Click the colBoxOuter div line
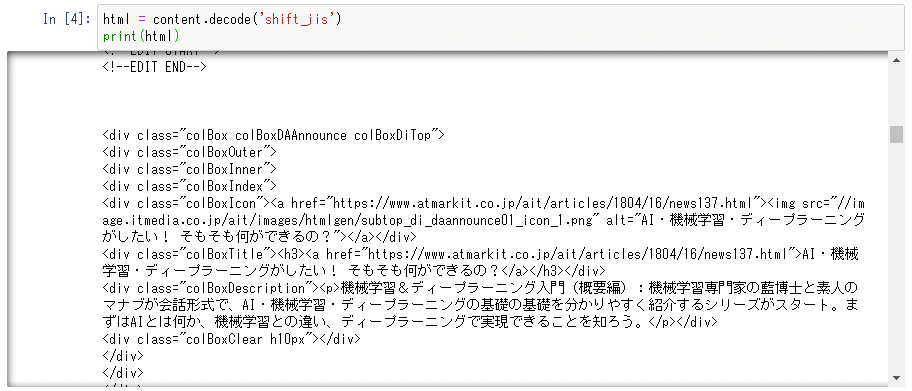912x391 pixels. tap(189, 152)
